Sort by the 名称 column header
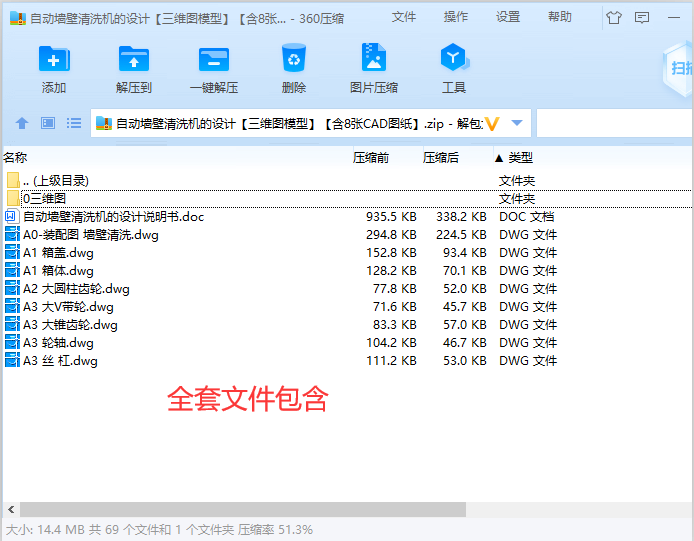Viewport: 694px width, 541px height. pos(15,158)
